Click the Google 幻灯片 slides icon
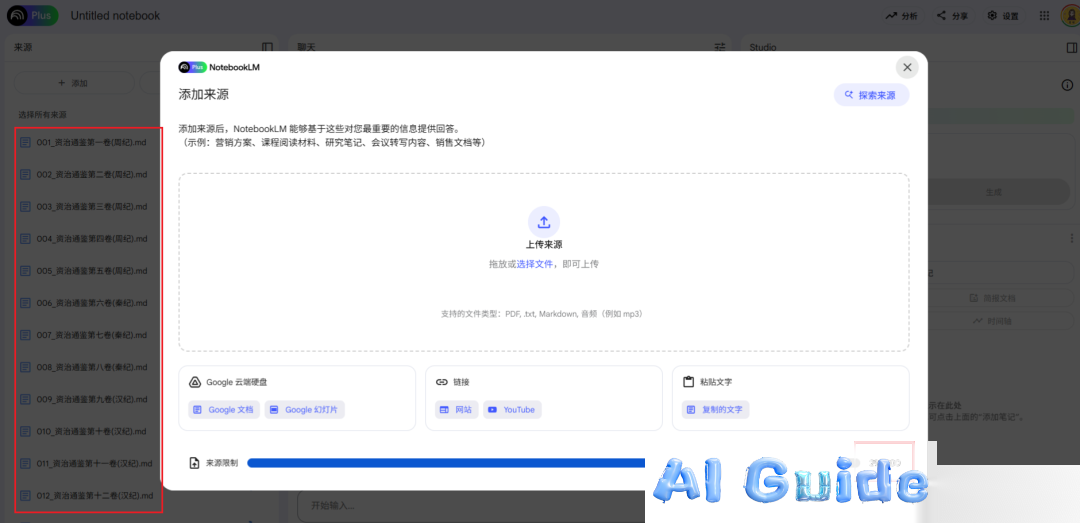This screenshot has height=523, width=1080. 273,409
